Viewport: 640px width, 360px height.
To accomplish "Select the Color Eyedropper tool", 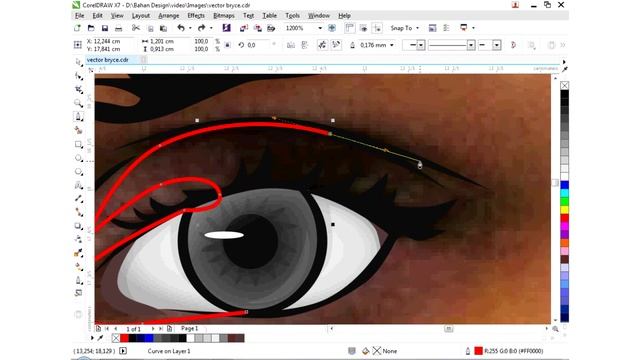I will 78,253.
